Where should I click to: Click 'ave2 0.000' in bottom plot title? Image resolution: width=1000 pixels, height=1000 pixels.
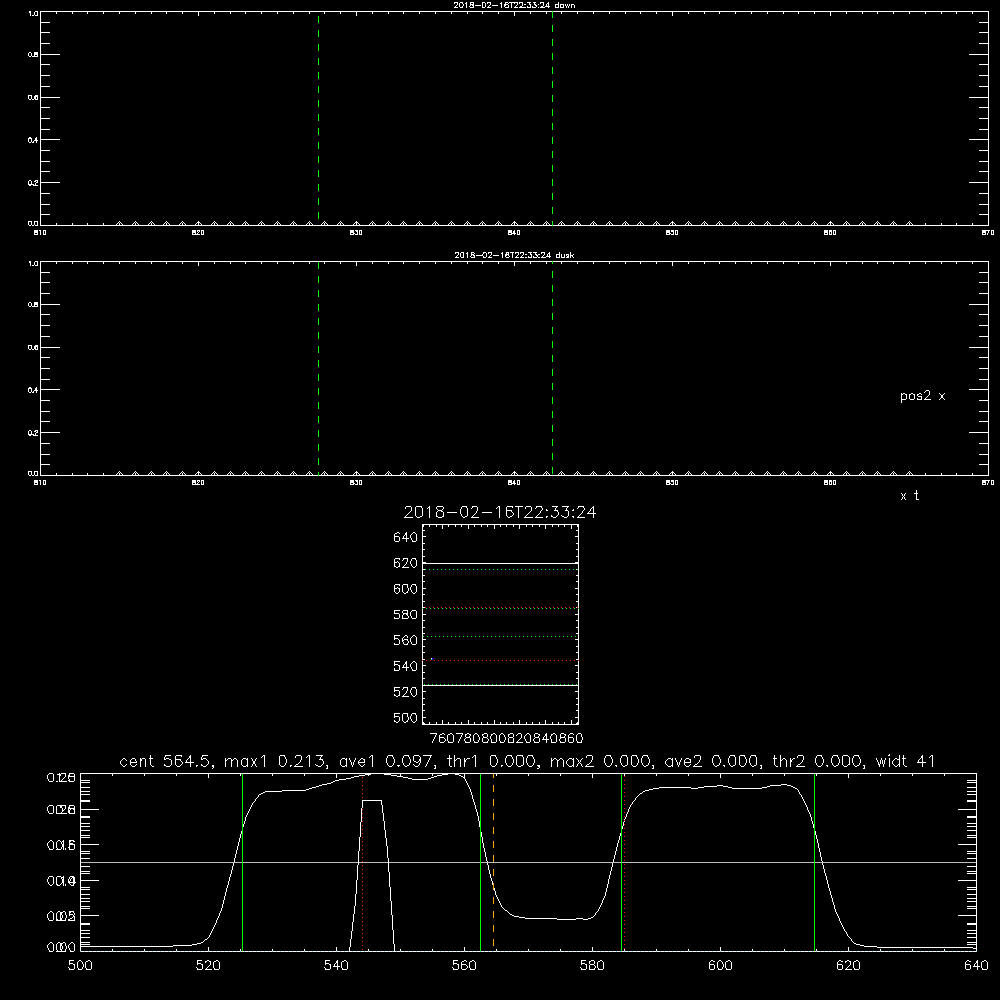pos(710,761)
